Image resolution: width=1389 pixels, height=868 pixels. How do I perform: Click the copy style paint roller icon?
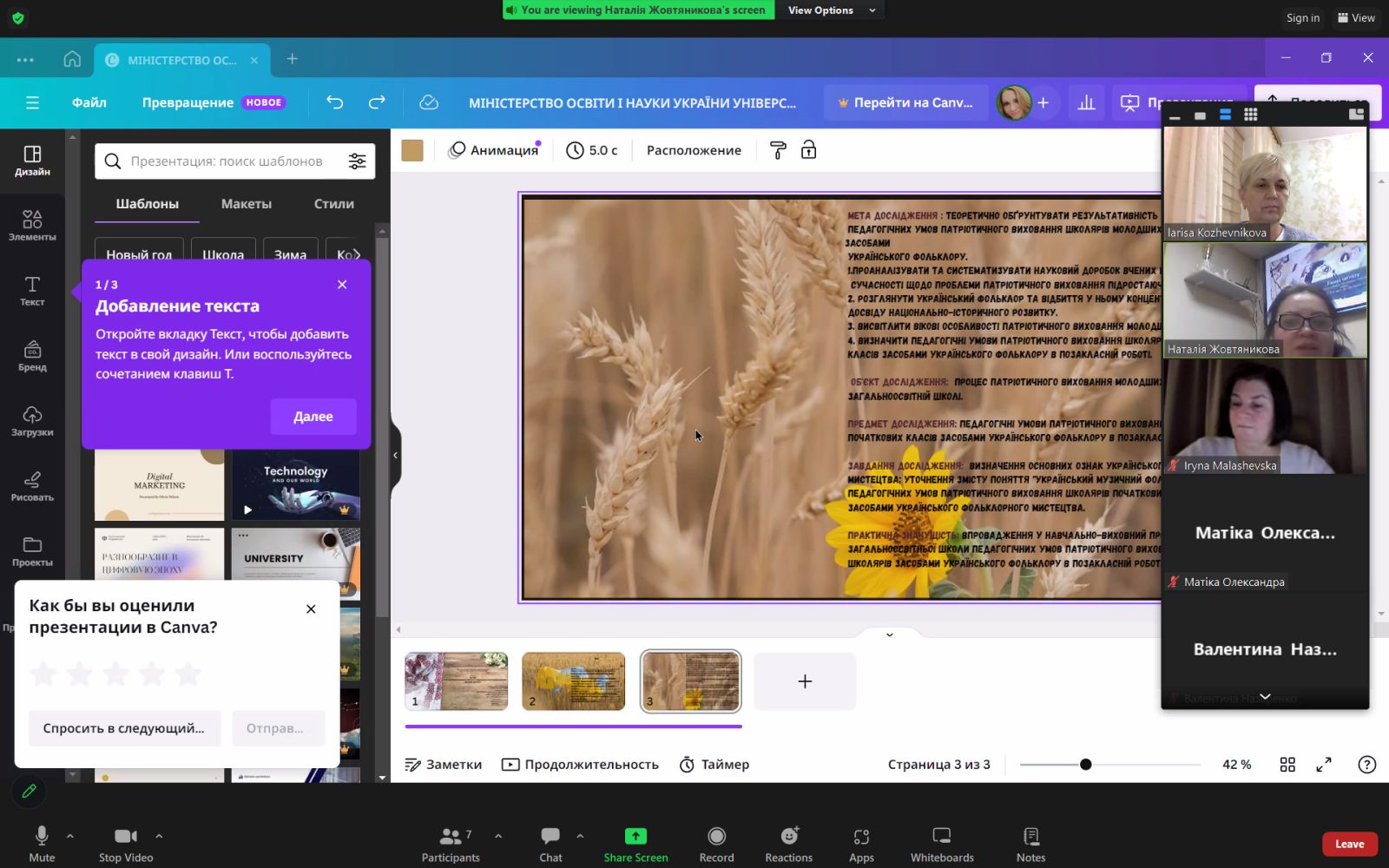(x=778, y=150)
